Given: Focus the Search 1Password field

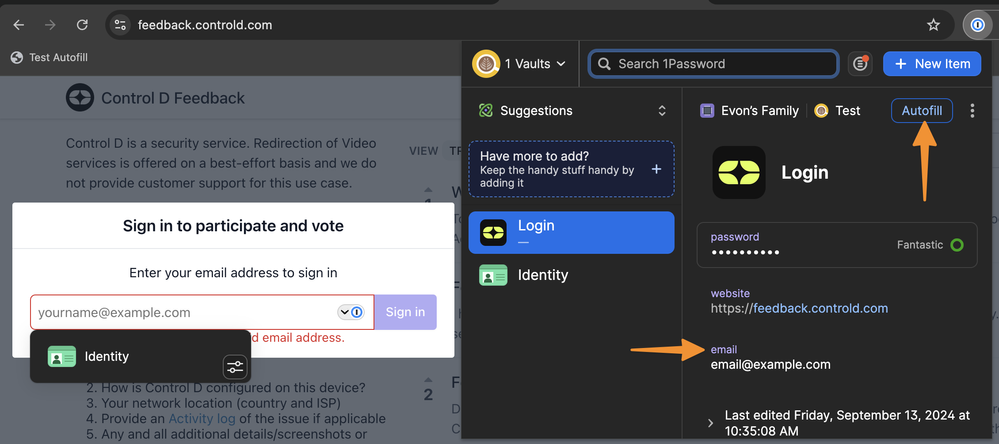Looking at the screenshot, I should 713,64.
